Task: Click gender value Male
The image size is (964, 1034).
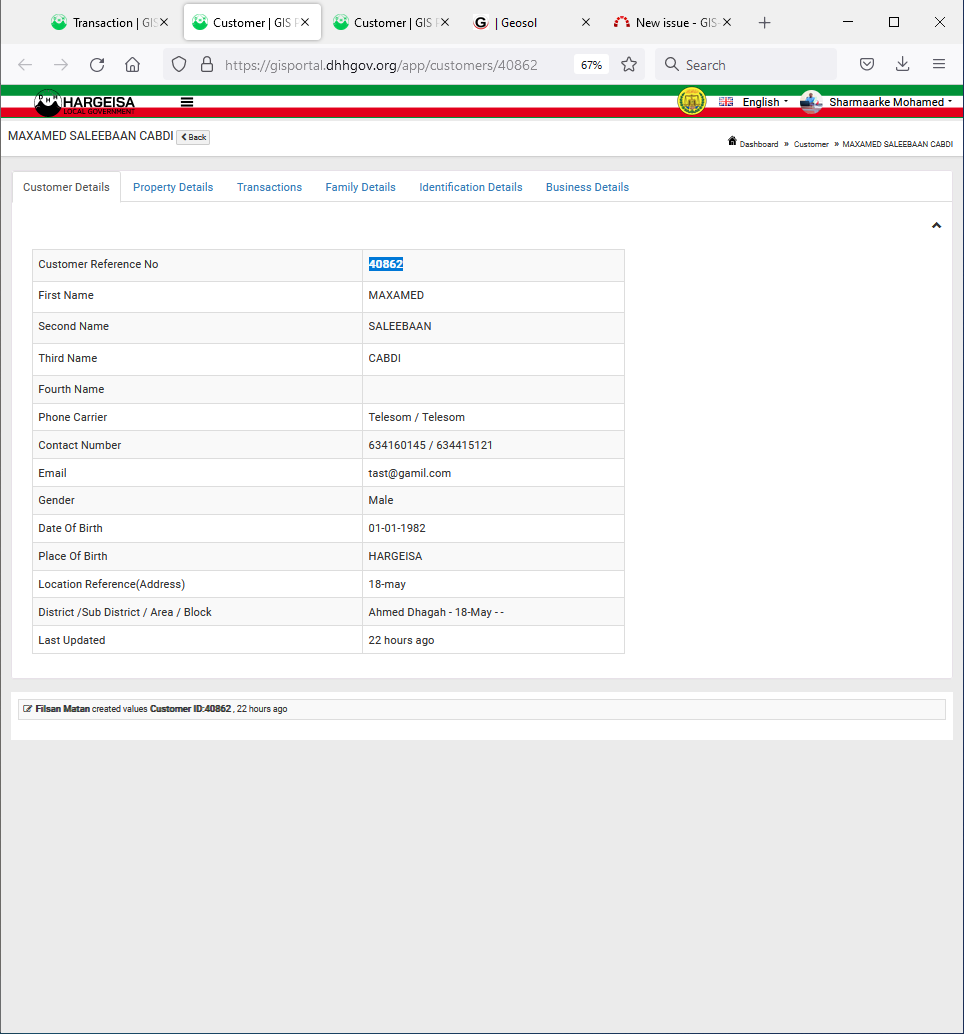Action: [x=380, y=501]
